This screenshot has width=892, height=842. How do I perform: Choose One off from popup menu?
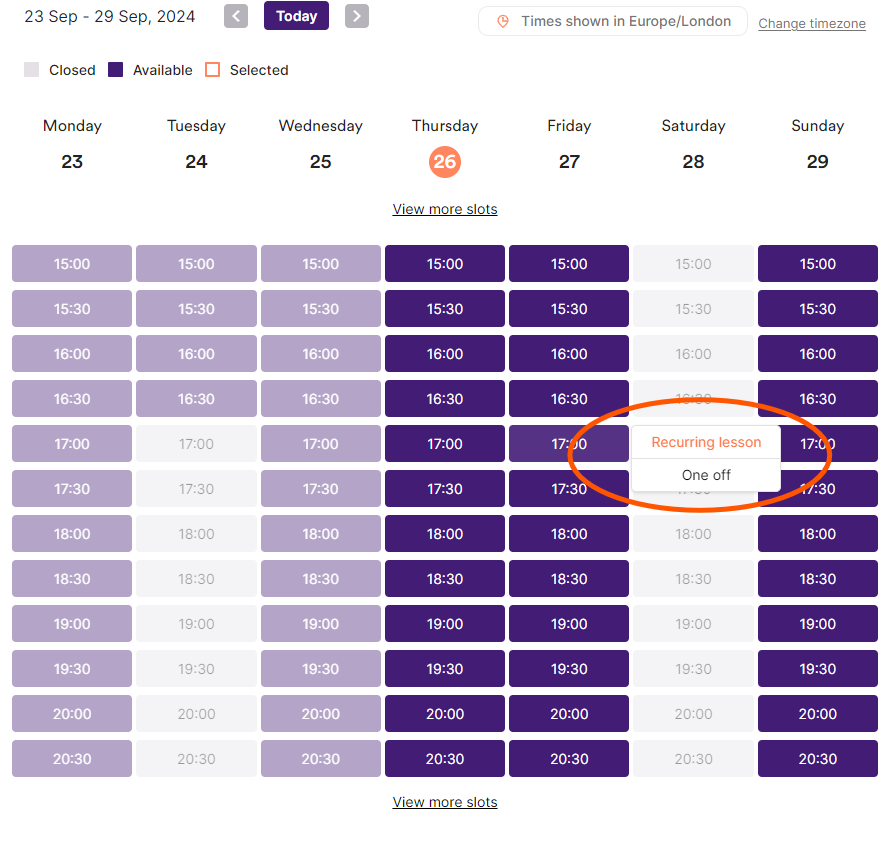tap(706, 475)
